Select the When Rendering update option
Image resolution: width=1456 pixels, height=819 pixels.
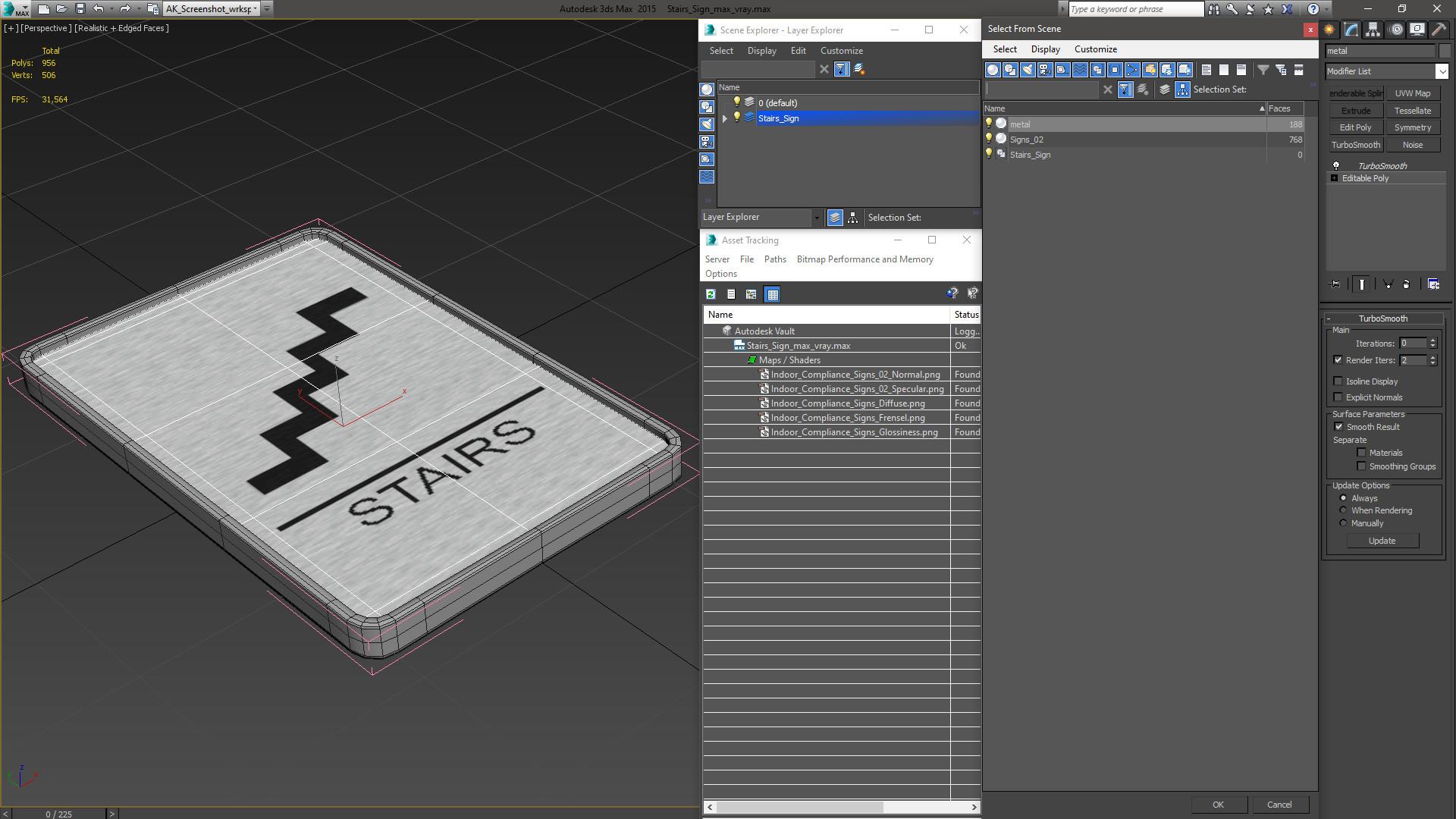[x=1343, y=510]
